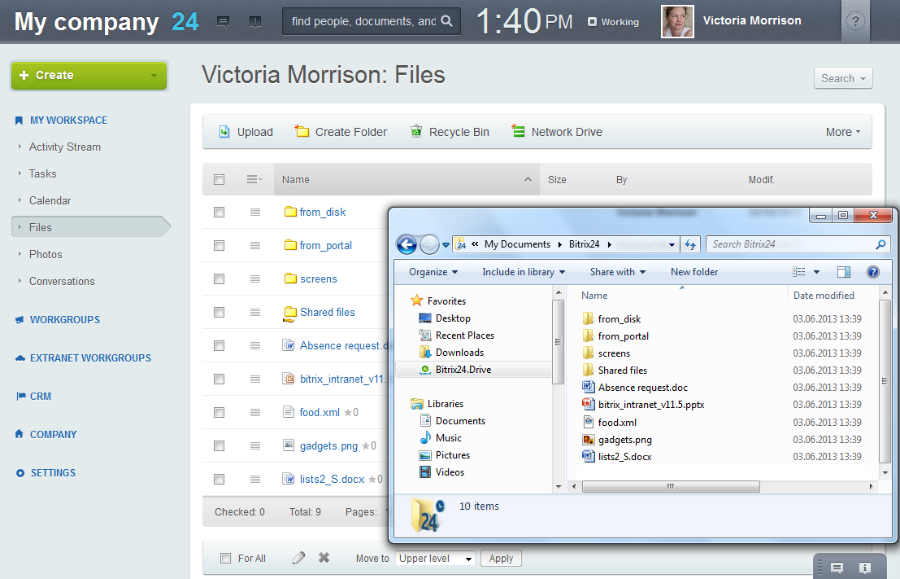Toggle select-all checkbox in table header
Viewport: 900px width, 579px height.
point(219,180)
